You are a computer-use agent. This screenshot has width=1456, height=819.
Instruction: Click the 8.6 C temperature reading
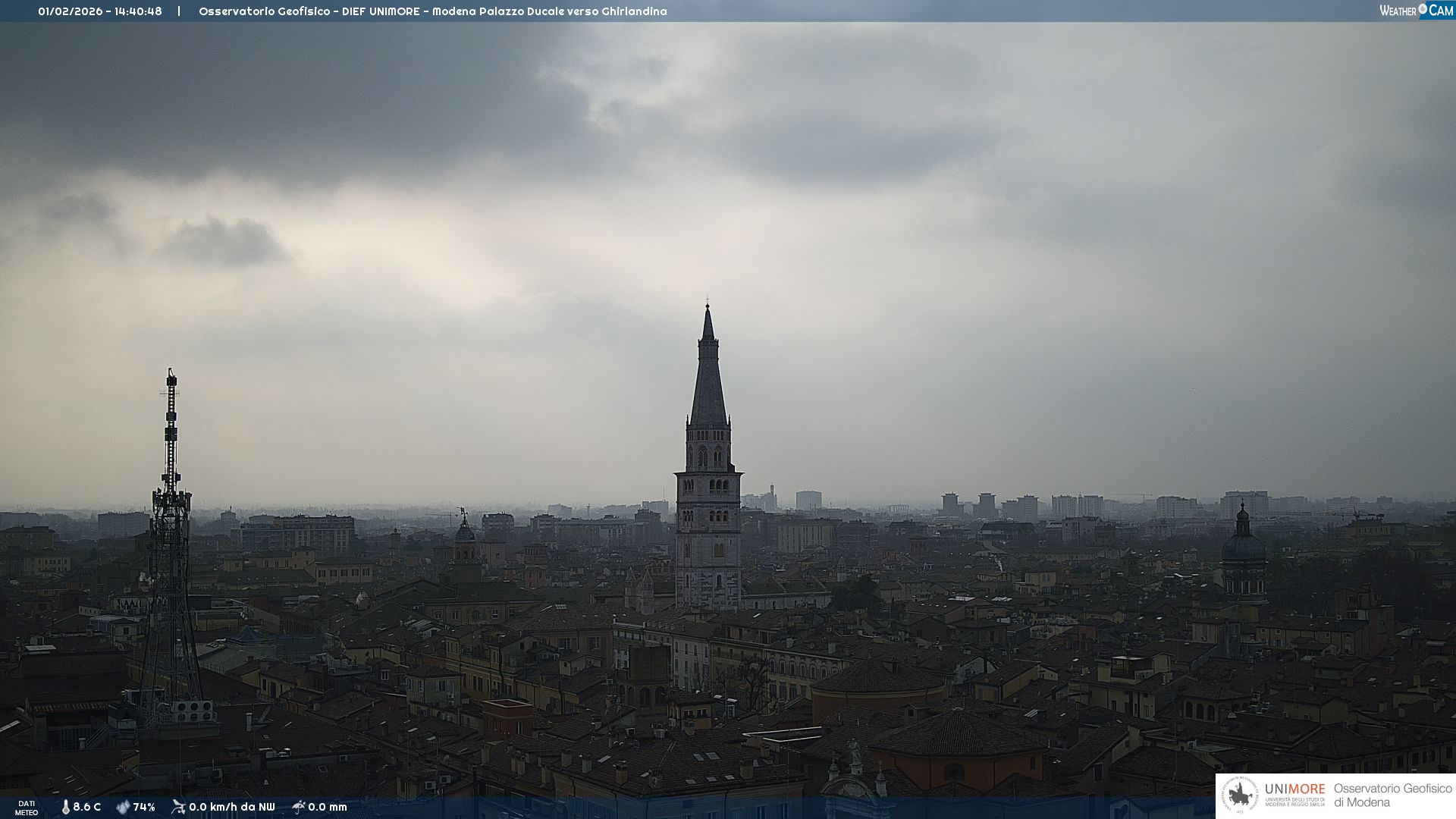pos(86,807)
